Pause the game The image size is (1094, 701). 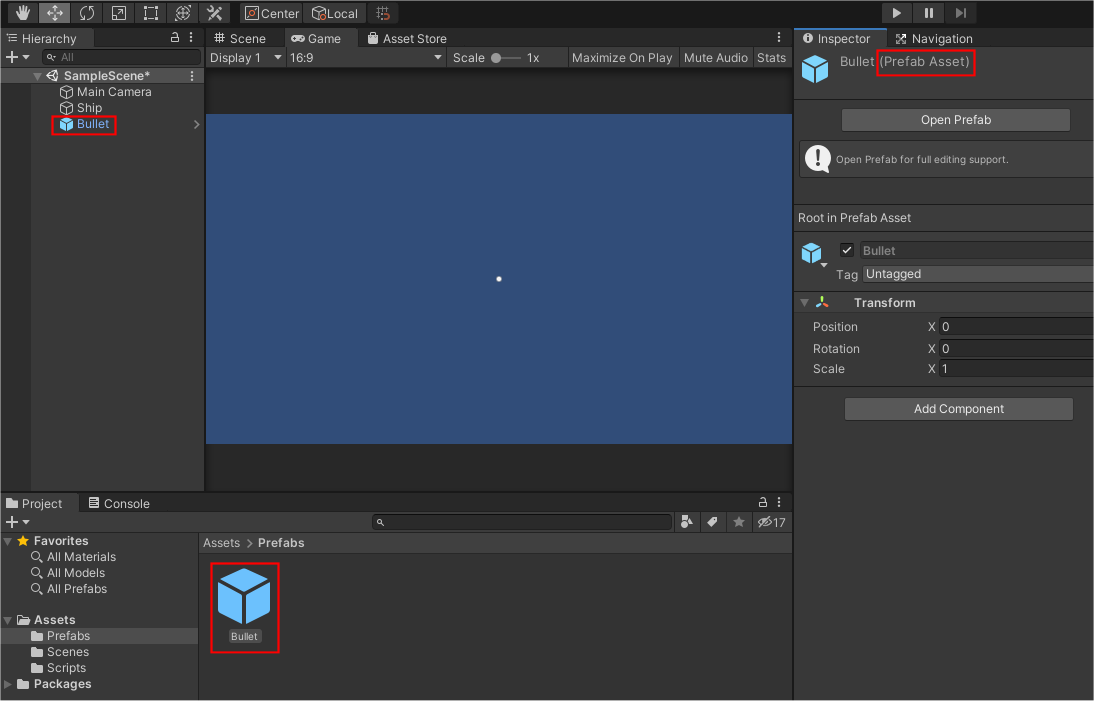pos(929,13)
